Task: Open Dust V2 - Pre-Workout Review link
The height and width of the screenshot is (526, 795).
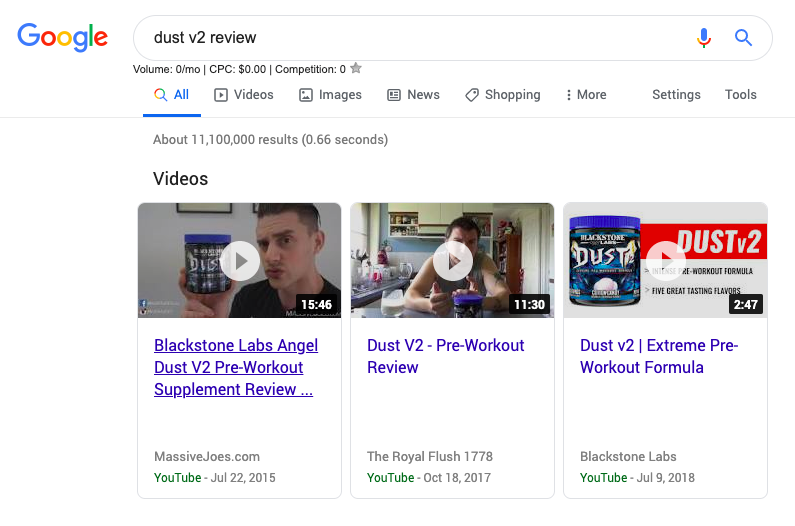Action: click(445, 356)
